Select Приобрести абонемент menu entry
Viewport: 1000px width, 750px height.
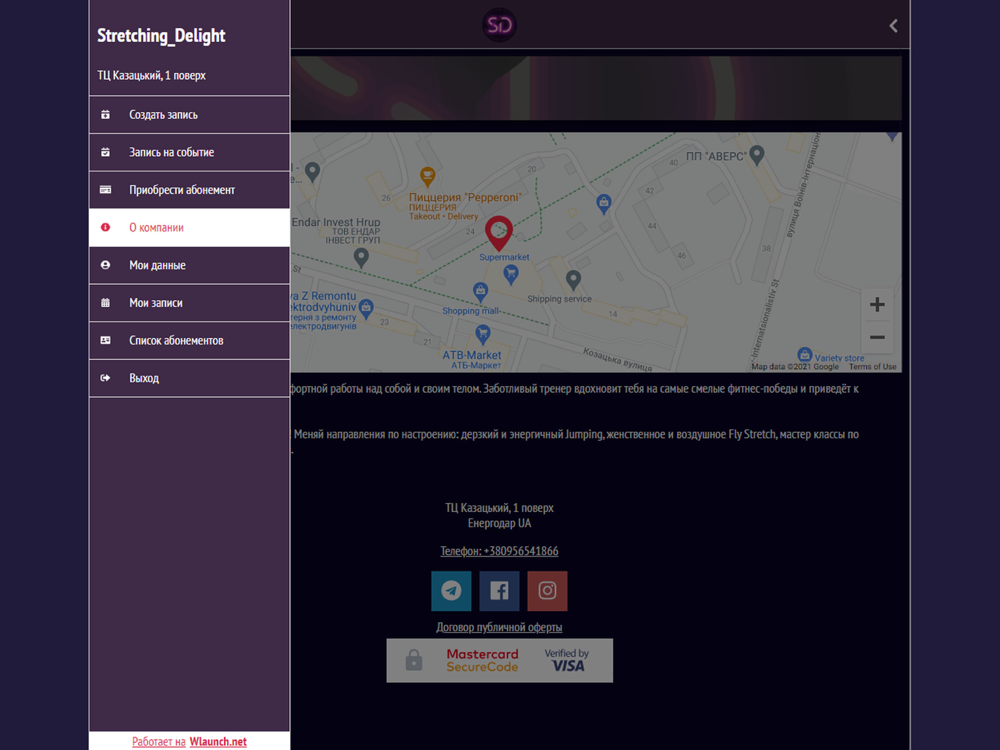tap(189, 190)
